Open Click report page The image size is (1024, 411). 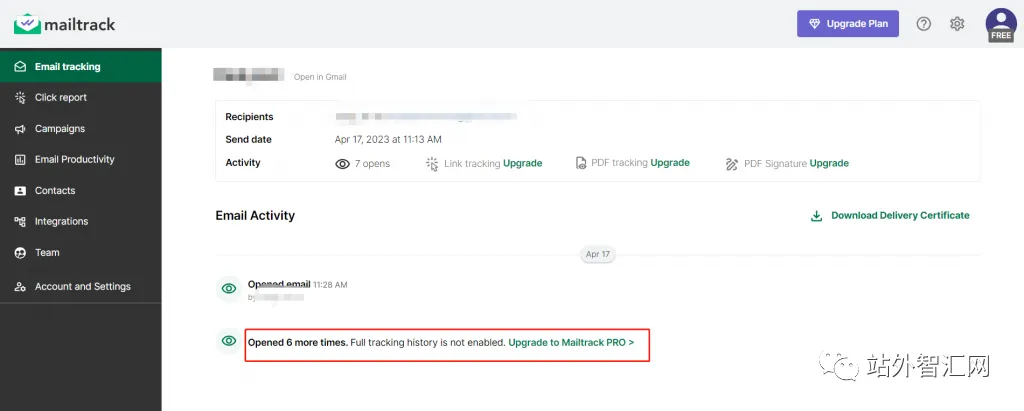(80, 97)
